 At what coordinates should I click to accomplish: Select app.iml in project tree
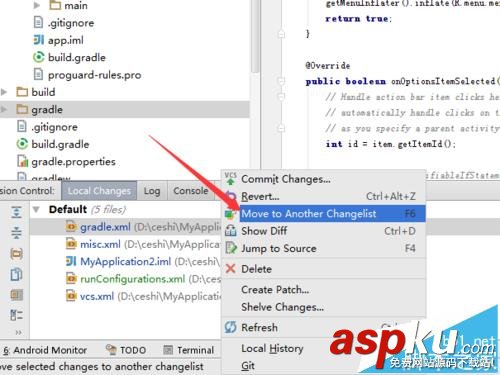pos(66,40)
